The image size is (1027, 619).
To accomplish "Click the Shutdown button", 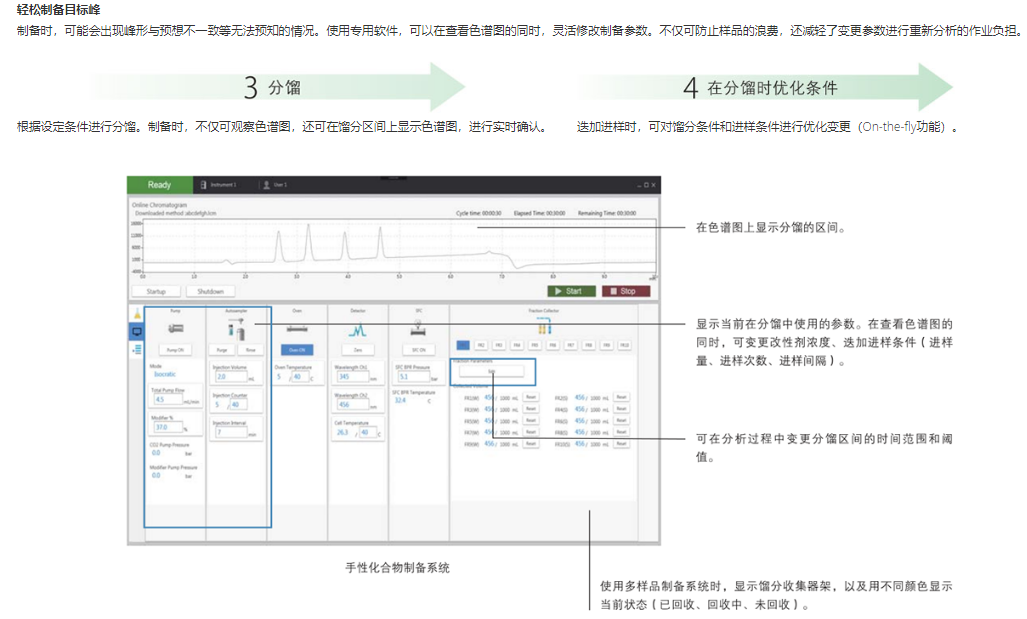I will pos(210,291).
